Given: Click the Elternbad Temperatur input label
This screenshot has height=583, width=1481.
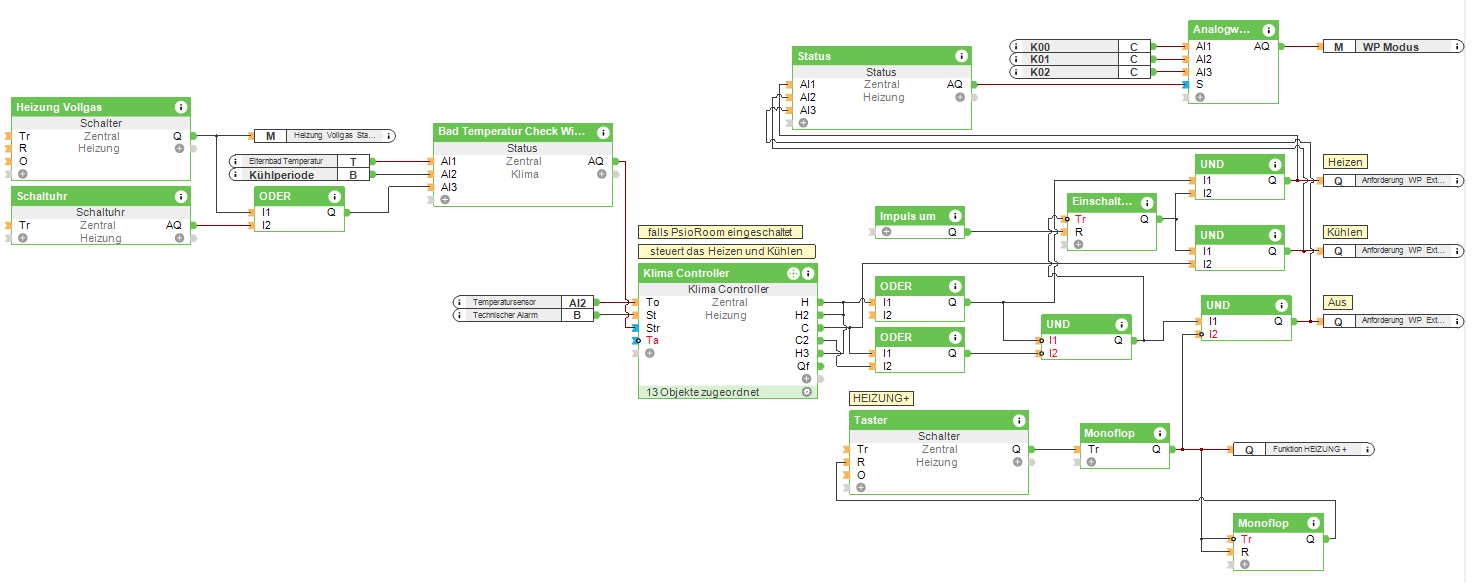Looking at the screenshot, I should tap(286, 160).
